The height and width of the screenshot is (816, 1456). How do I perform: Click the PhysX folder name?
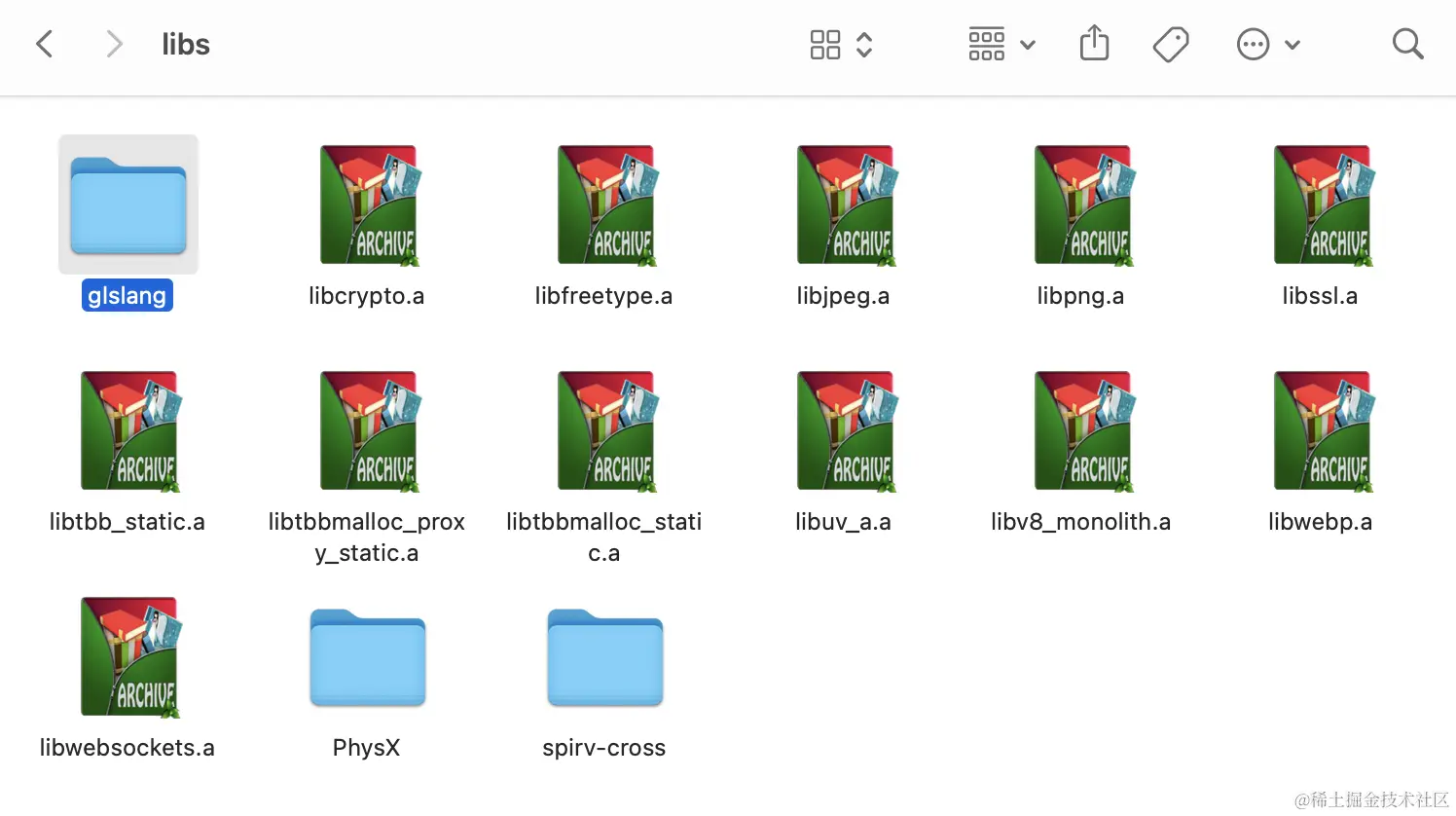pyautogui.click(x=366, y=748)
